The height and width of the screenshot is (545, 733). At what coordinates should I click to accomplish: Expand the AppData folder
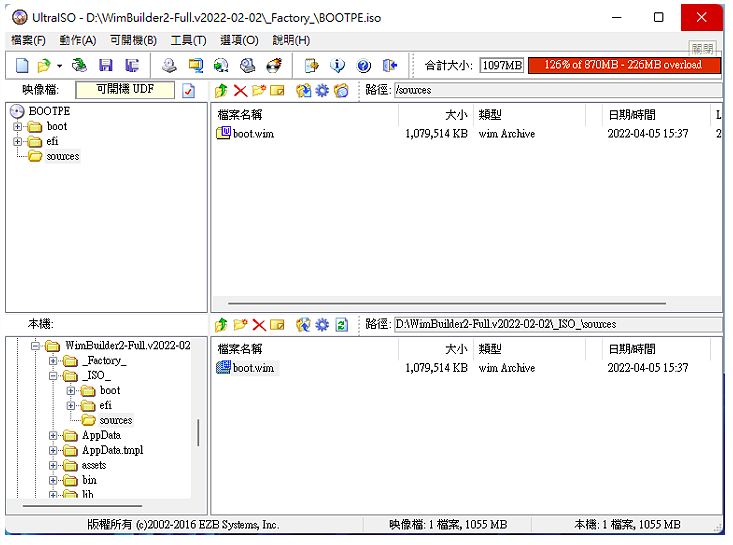point(53,436)
